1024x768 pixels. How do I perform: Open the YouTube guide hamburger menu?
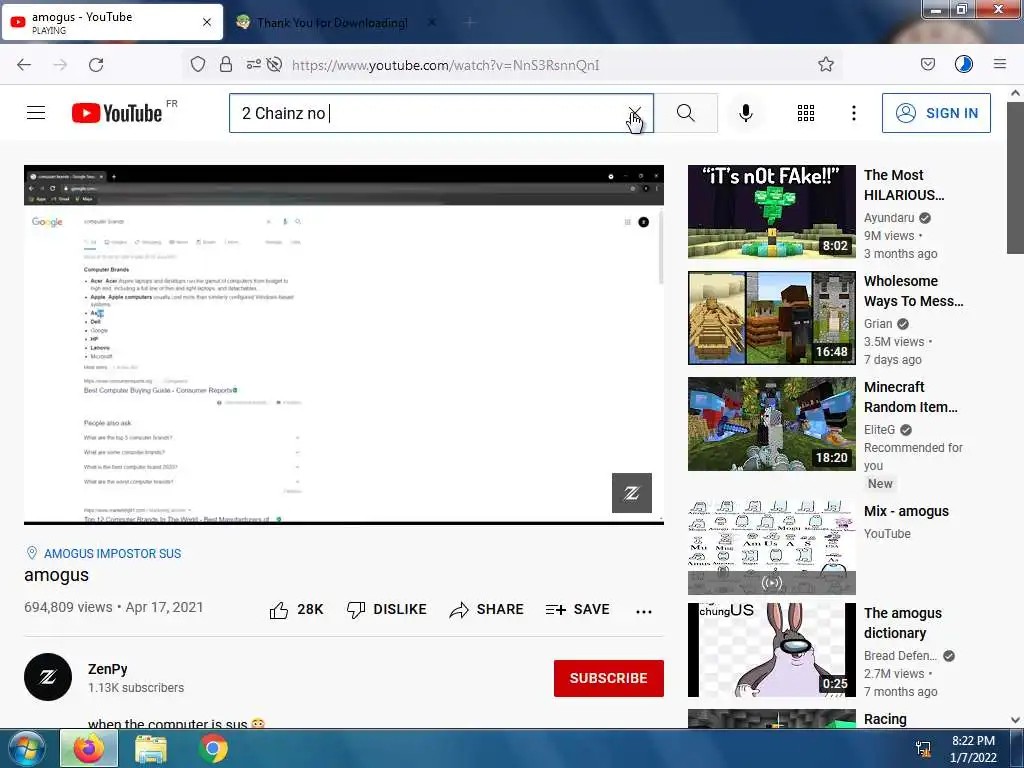point(36,113)
